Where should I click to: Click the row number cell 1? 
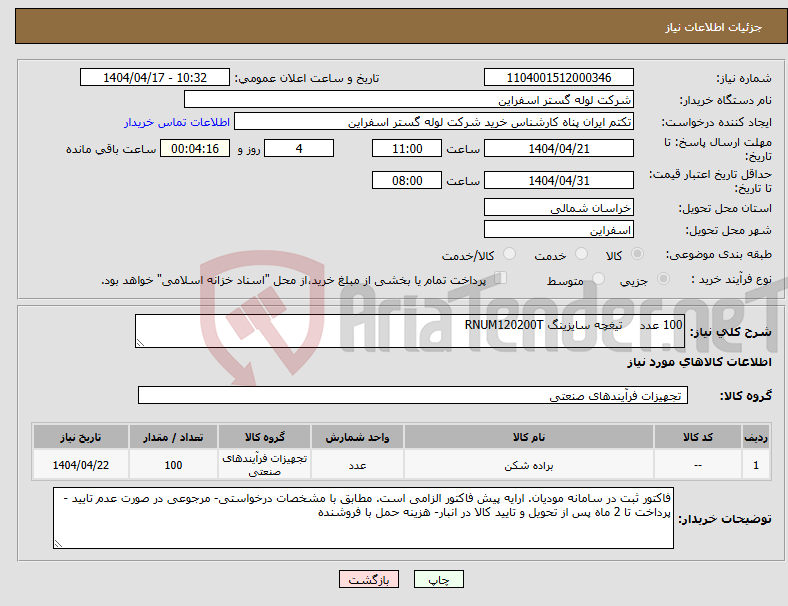click(755, 465)
